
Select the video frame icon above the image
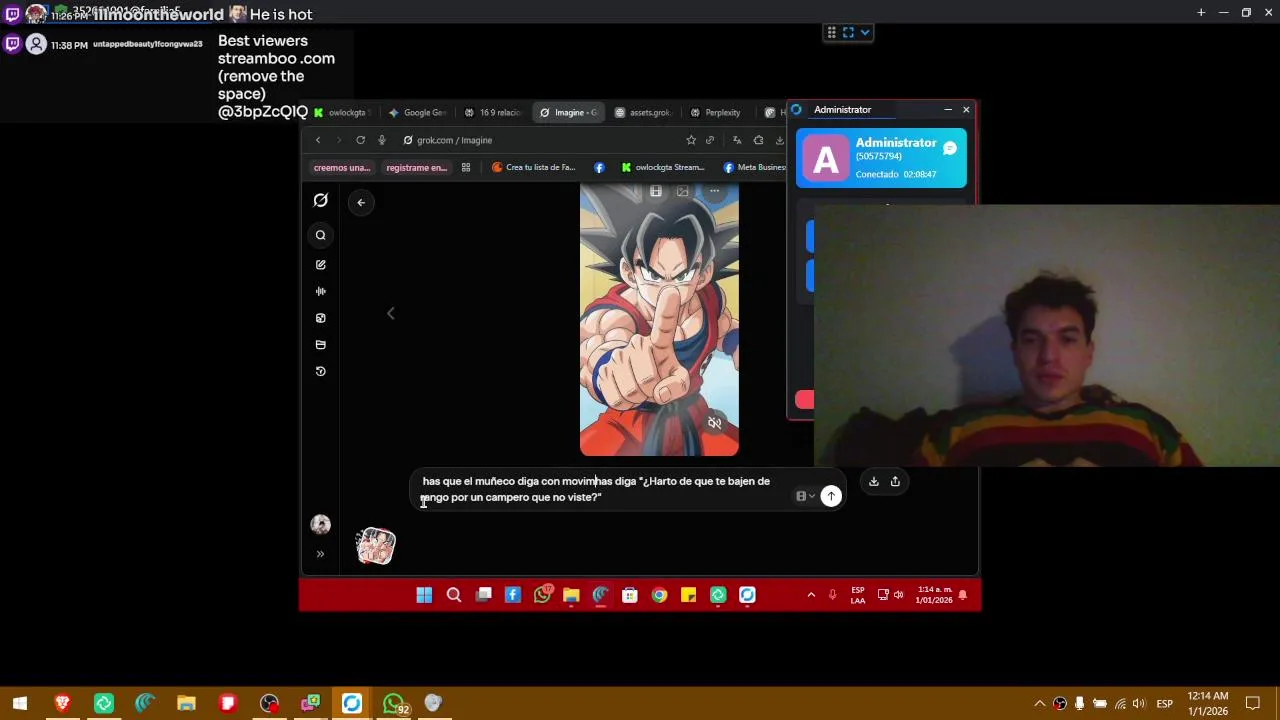point(656,191)
